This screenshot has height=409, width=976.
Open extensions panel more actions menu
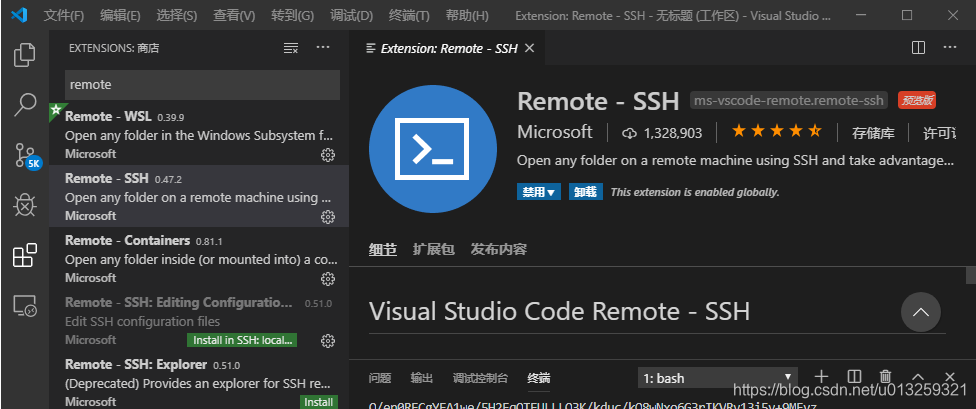click(322, 47)
